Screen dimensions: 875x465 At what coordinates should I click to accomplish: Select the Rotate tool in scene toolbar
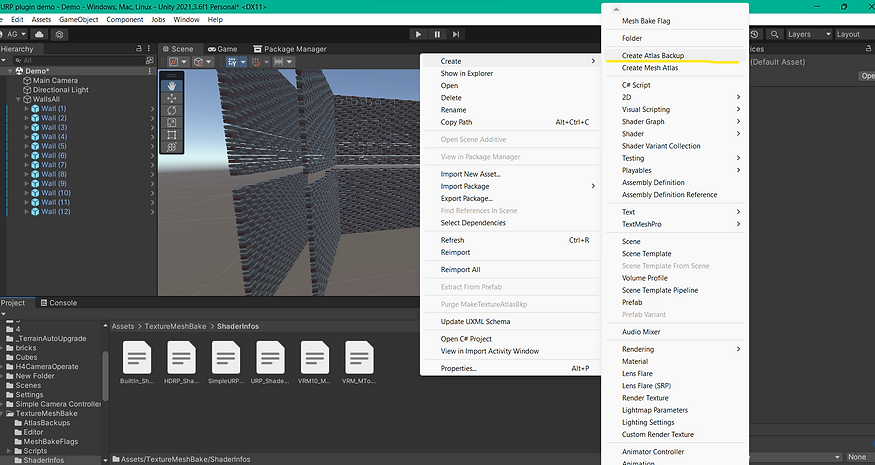pos(171,110)
